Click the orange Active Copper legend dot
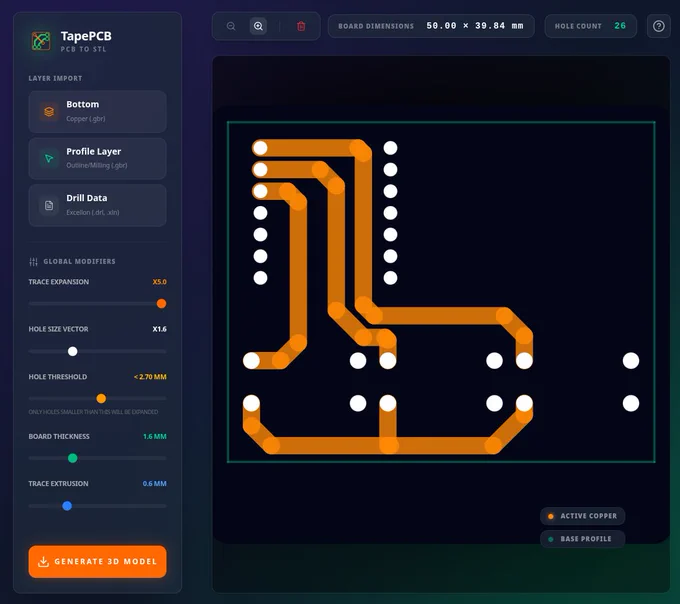This screenshot has height=604, width=680. (551, 516)
